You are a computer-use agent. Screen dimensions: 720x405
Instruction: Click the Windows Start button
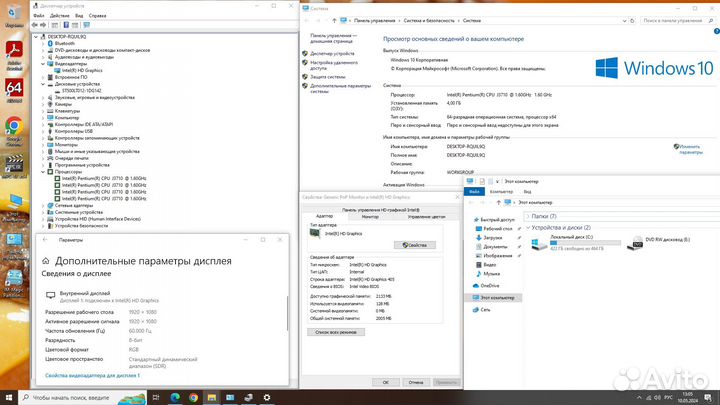coord(9,397)
